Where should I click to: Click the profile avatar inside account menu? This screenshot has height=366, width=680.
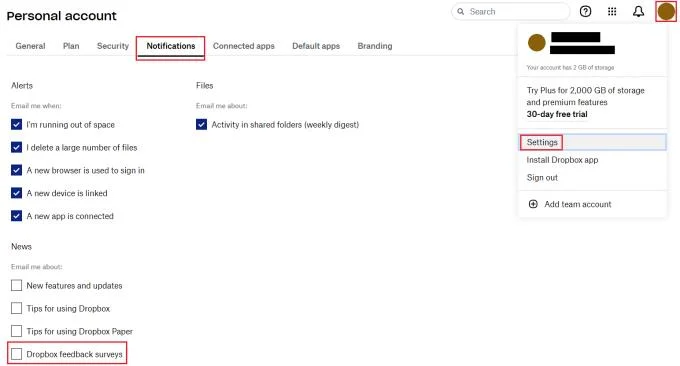click(x=536, y=43)
